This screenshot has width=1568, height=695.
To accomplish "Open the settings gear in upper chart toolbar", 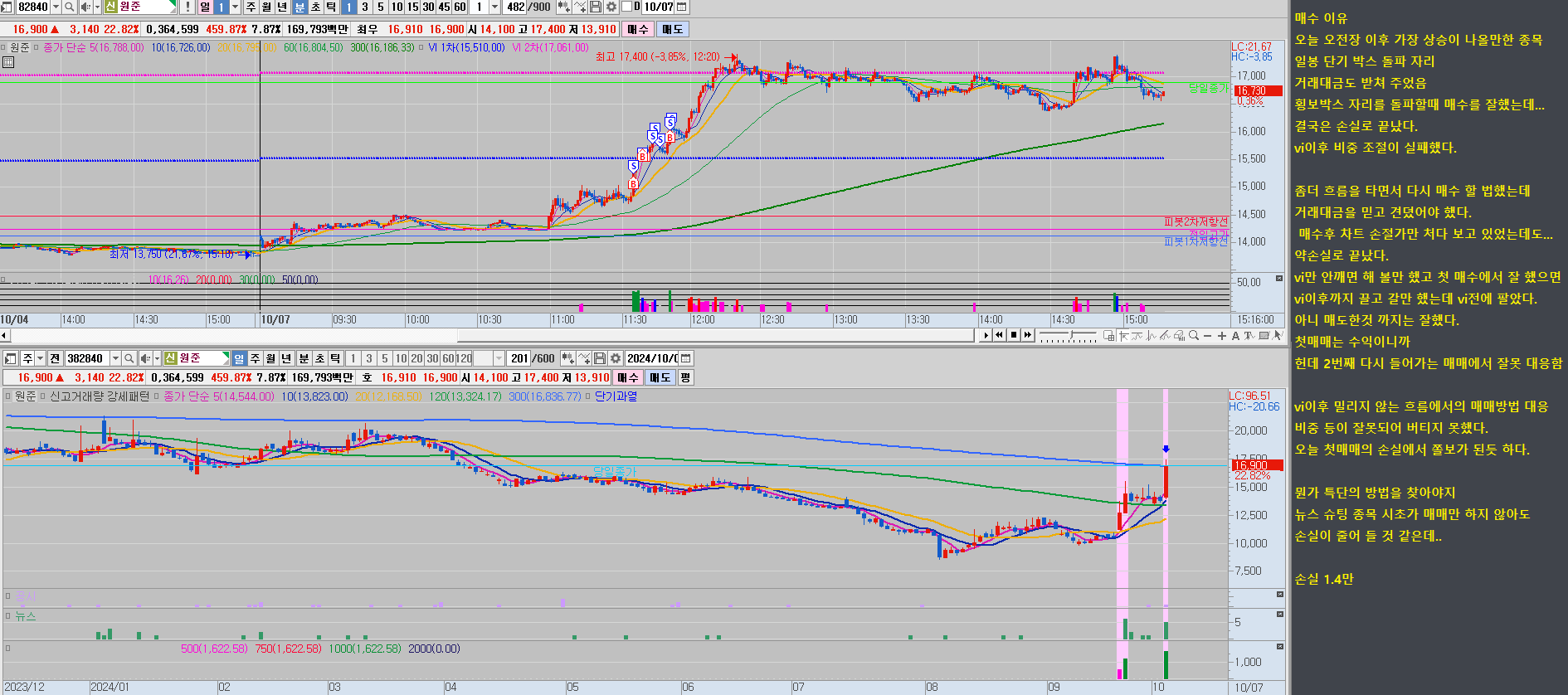I will tap(611, 7).
